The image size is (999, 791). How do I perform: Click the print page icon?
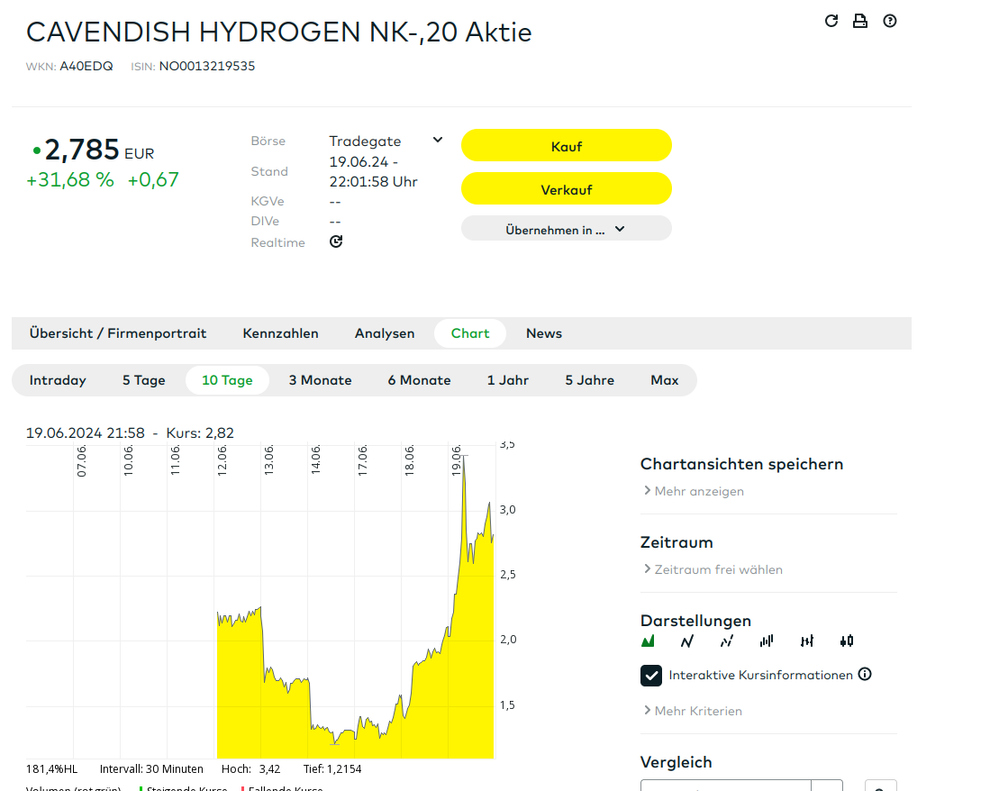point(860,21)
